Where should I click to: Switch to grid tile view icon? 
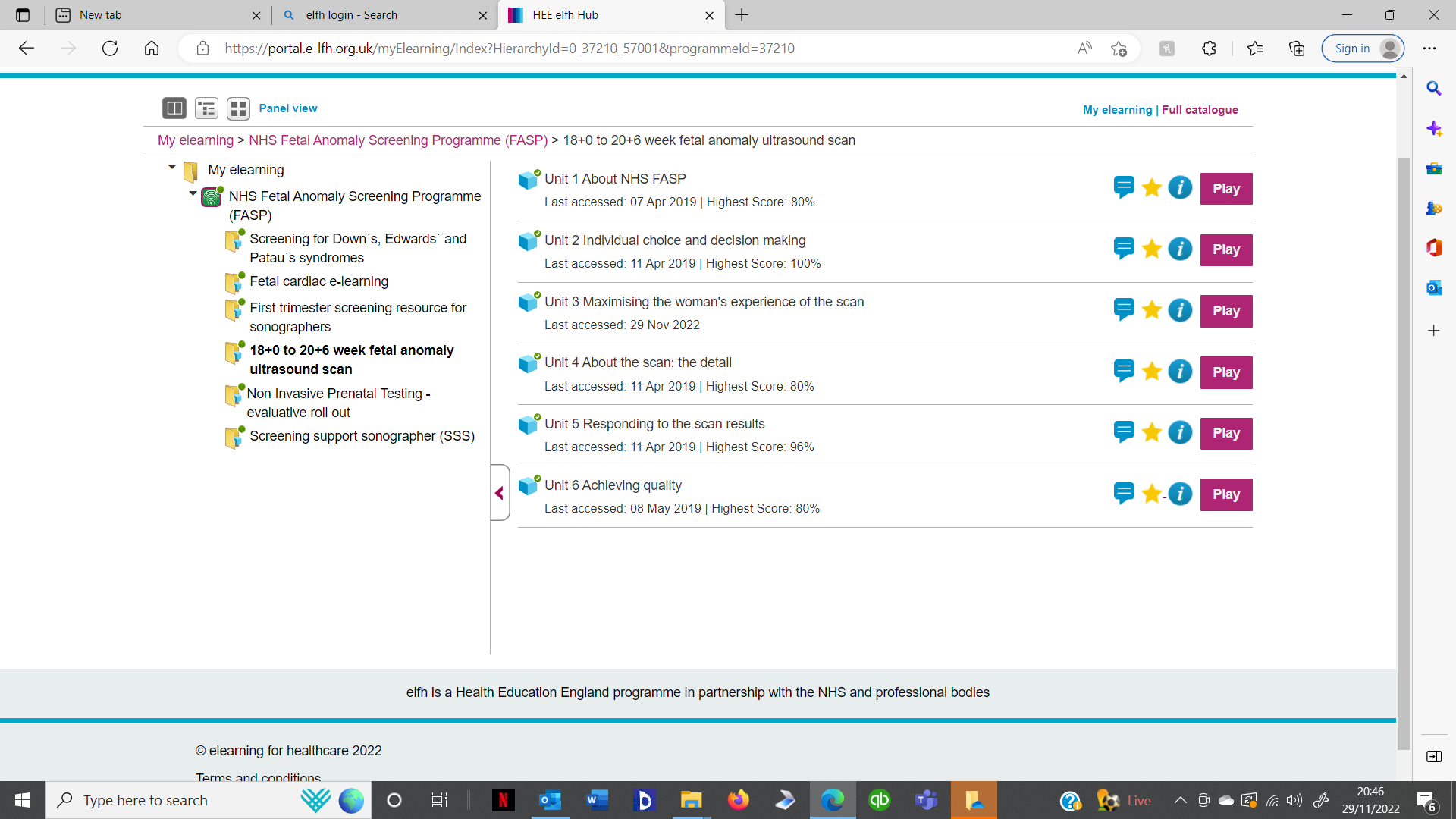pos(238,108)
